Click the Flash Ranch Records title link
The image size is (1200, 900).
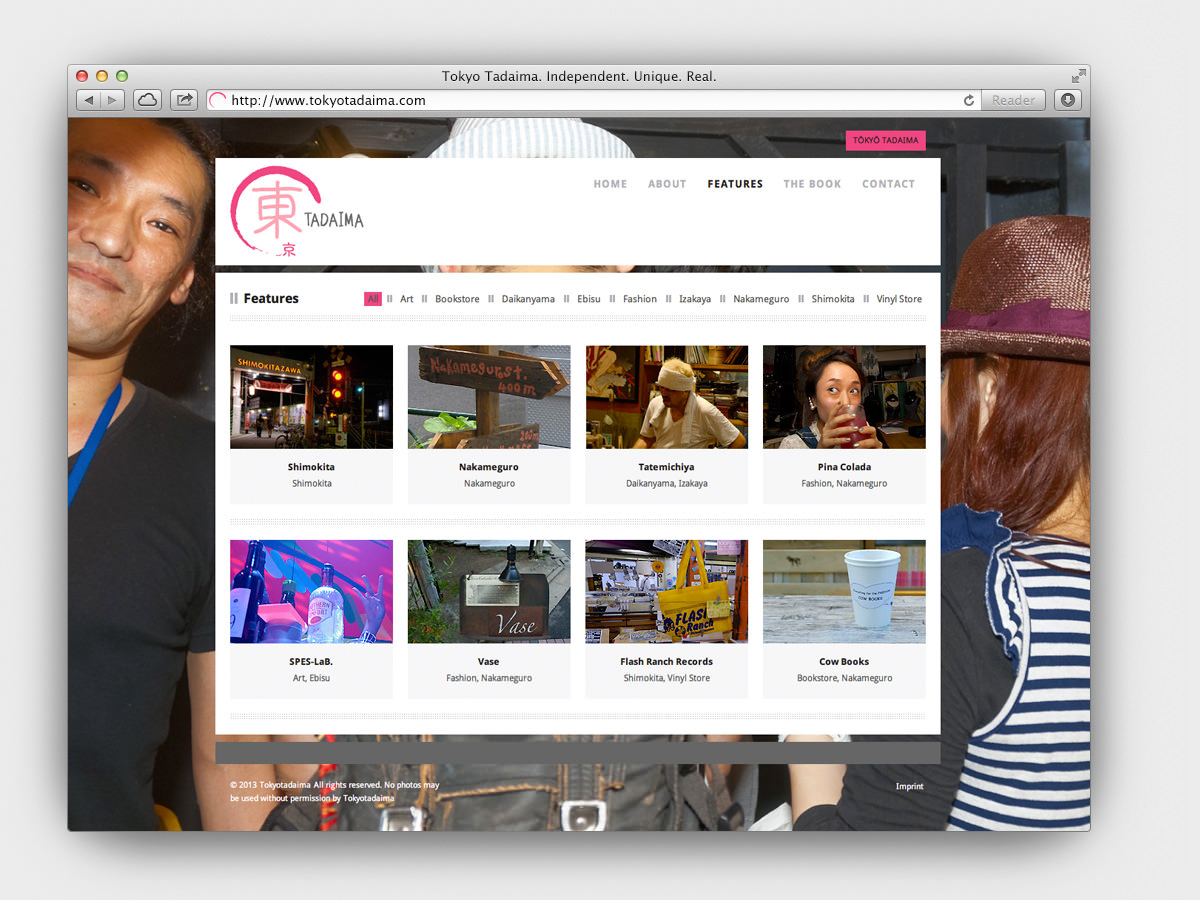[666, 662]
